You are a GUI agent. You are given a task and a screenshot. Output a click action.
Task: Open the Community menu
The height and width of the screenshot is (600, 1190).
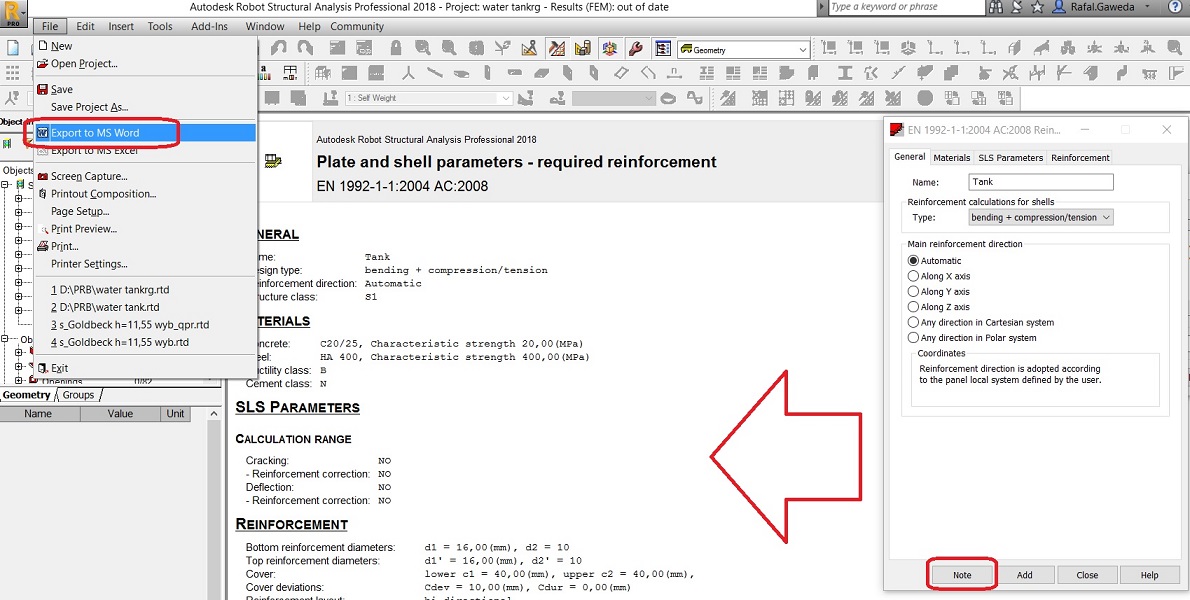pos(357,26)
